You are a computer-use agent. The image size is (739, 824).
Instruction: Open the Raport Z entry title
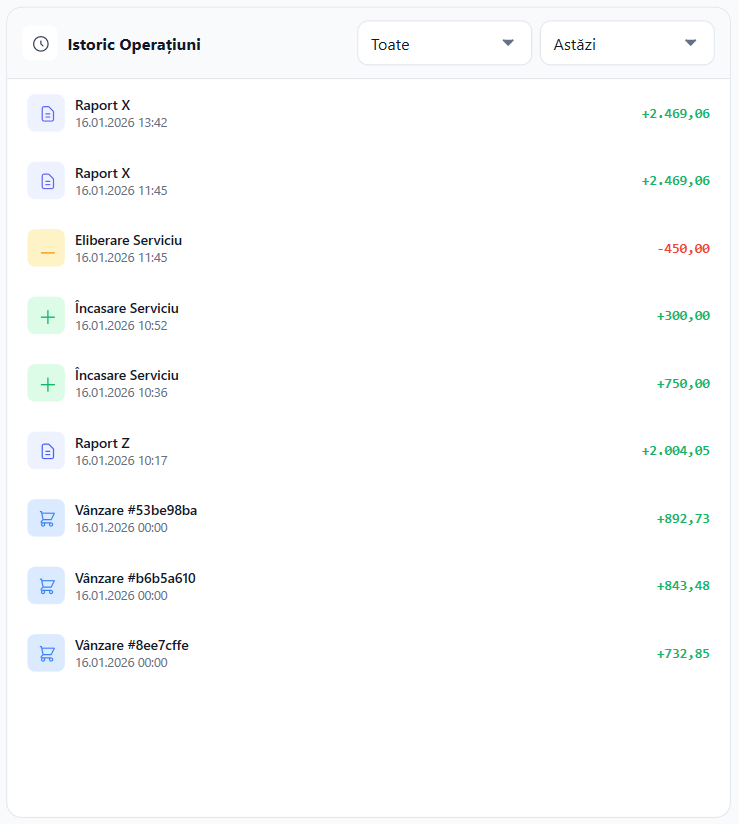(x=102, y=443)
